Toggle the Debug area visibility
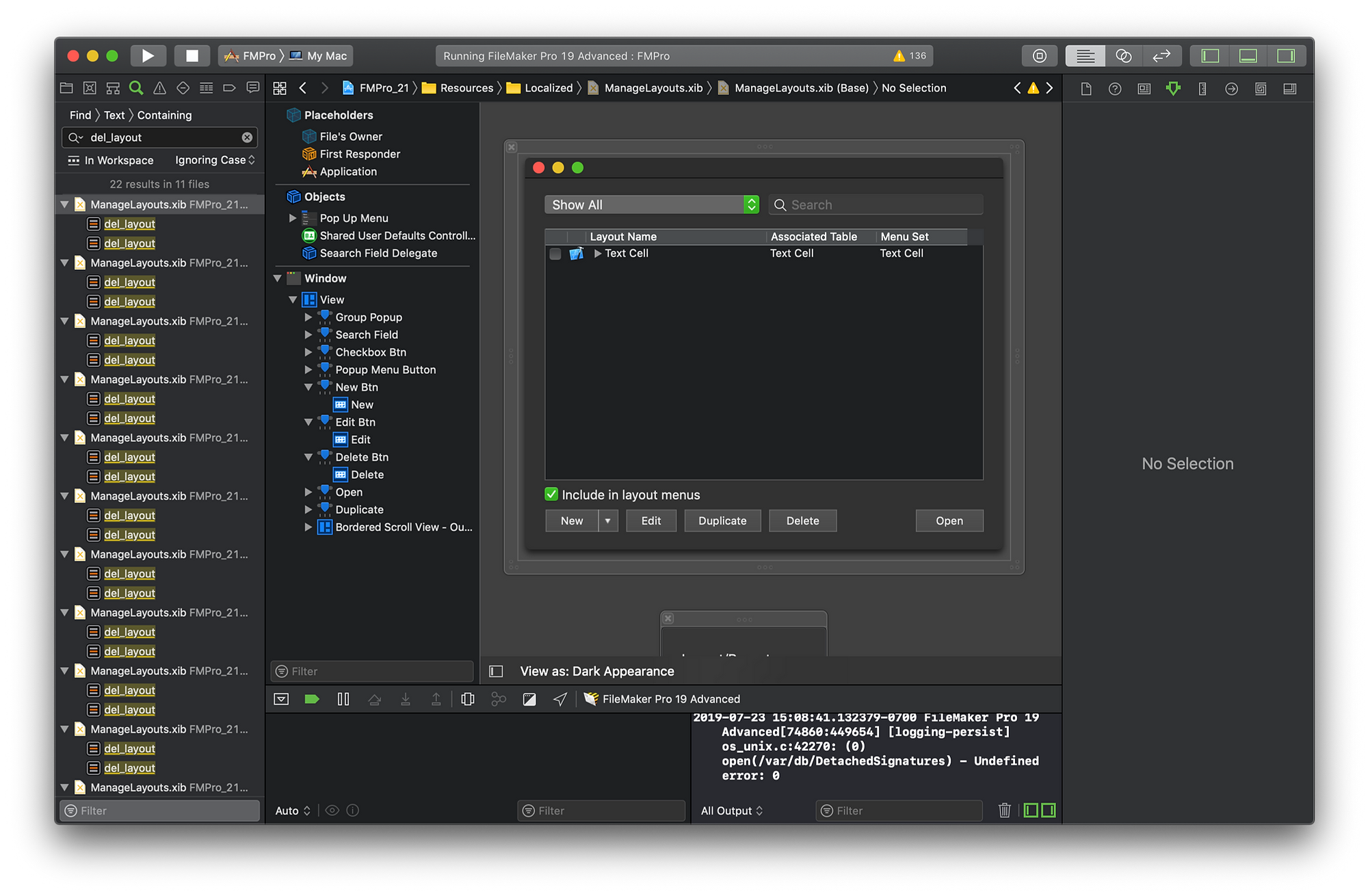Image resolution: width=1368 pixels, height=896 pixels. (1248, 56)
